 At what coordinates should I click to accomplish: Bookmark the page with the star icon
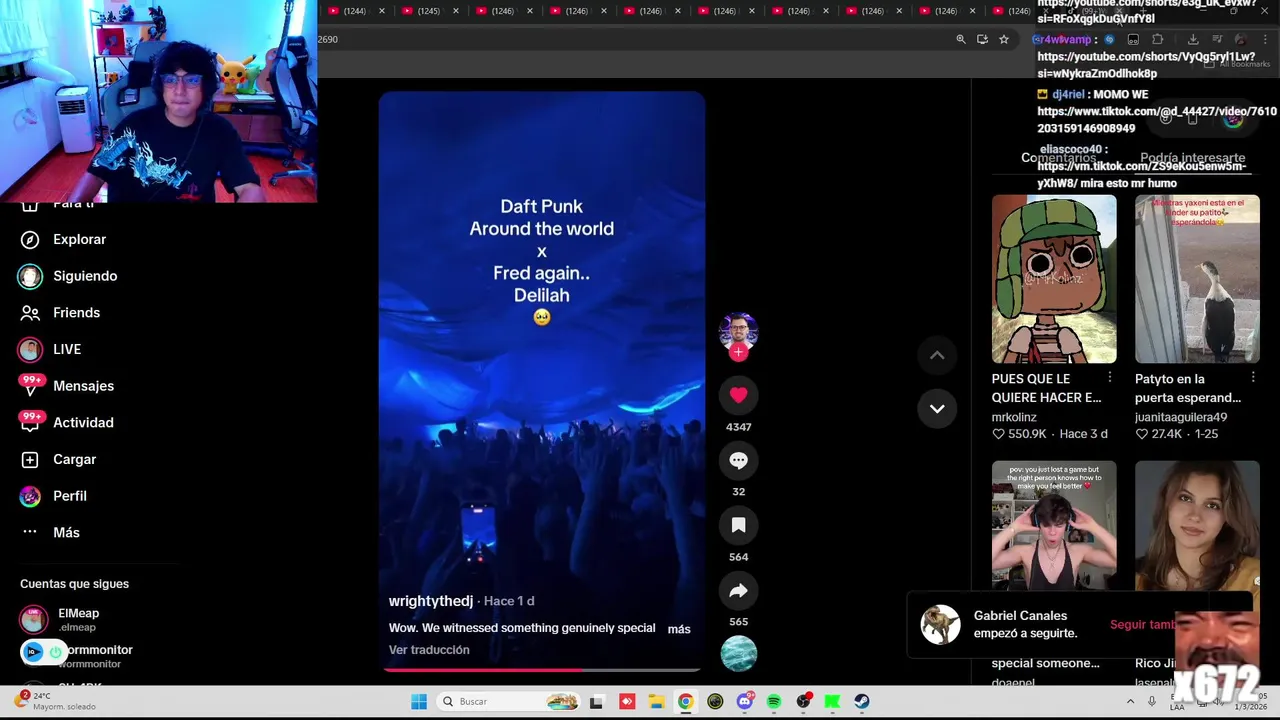[1004, 39]
